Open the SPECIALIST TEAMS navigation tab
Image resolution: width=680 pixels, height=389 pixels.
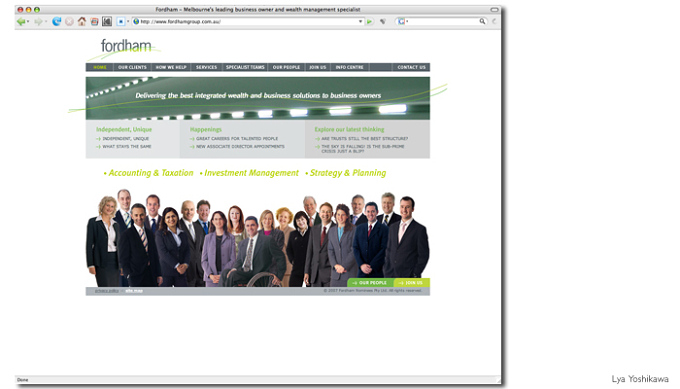[245, 67]
